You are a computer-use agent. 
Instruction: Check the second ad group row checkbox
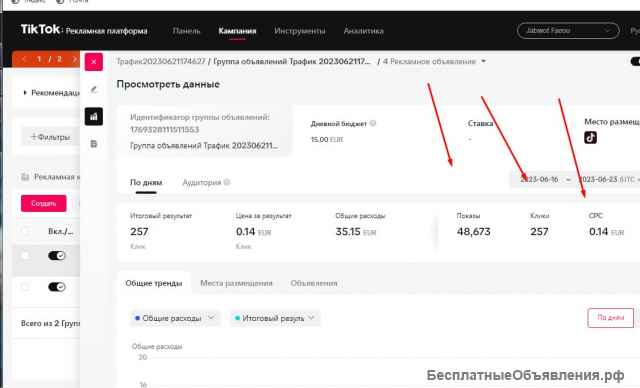[25, 287]
